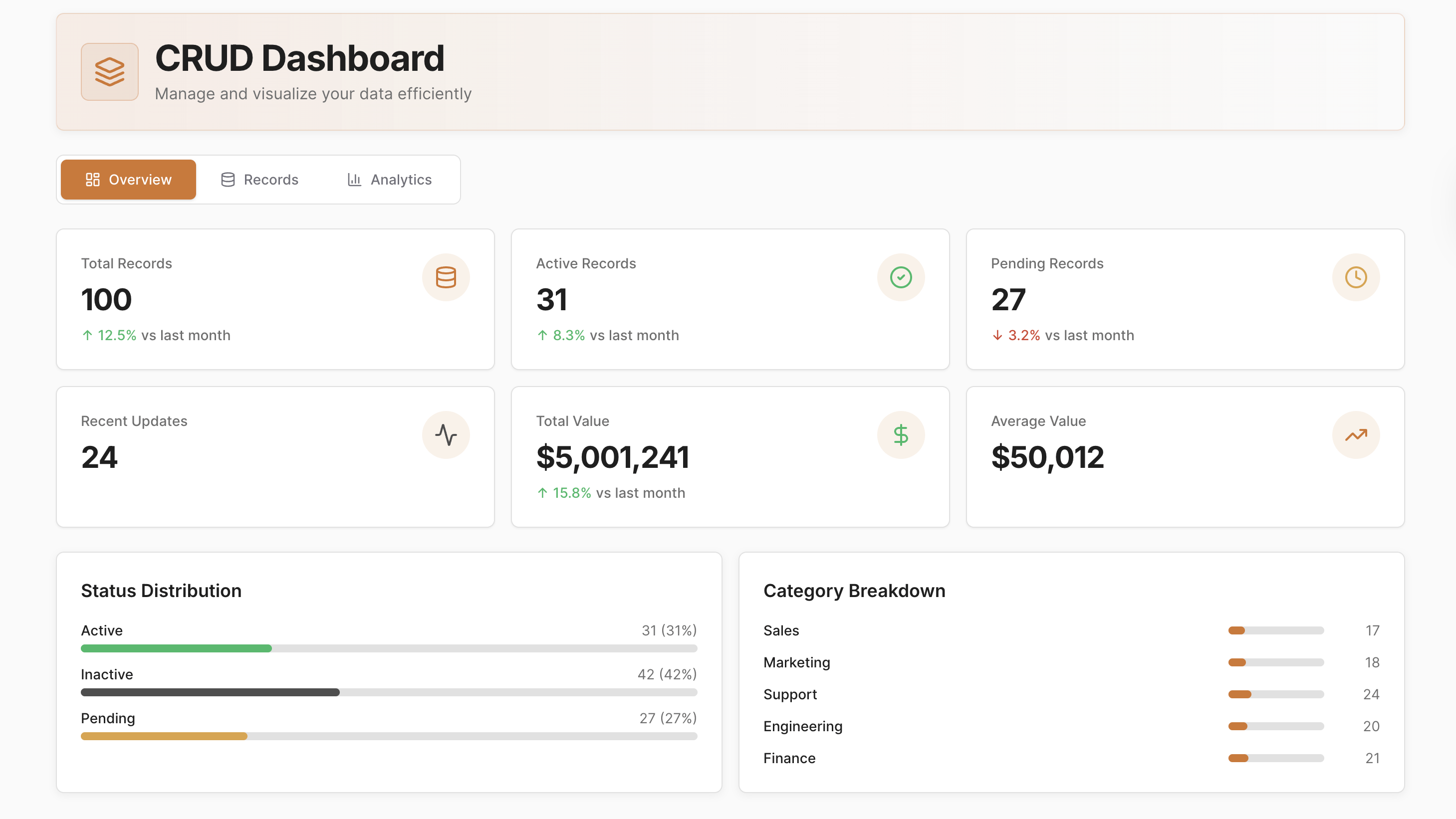Viewport: 1456px width, 819px height.
Task: Click the clock icon on Pending Records card
Action: [x=1356, y=277]
